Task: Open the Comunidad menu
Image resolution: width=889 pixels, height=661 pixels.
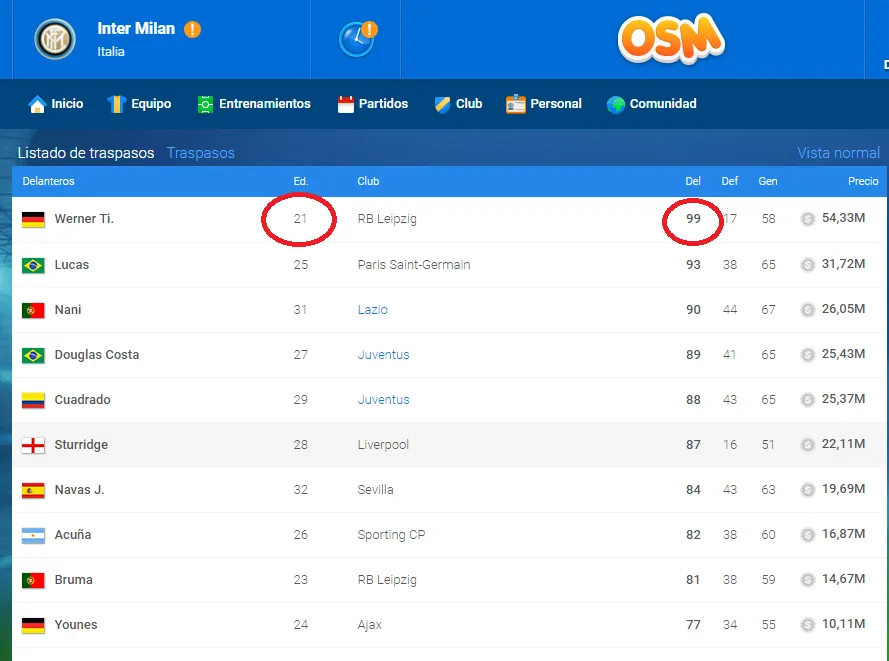Action: click(x=651, y=104)
